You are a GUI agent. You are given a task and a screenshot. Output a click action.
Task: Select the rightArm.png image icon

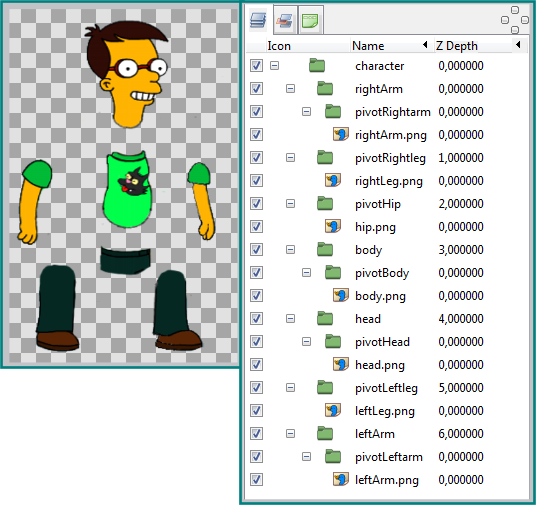tap(341, 134)
